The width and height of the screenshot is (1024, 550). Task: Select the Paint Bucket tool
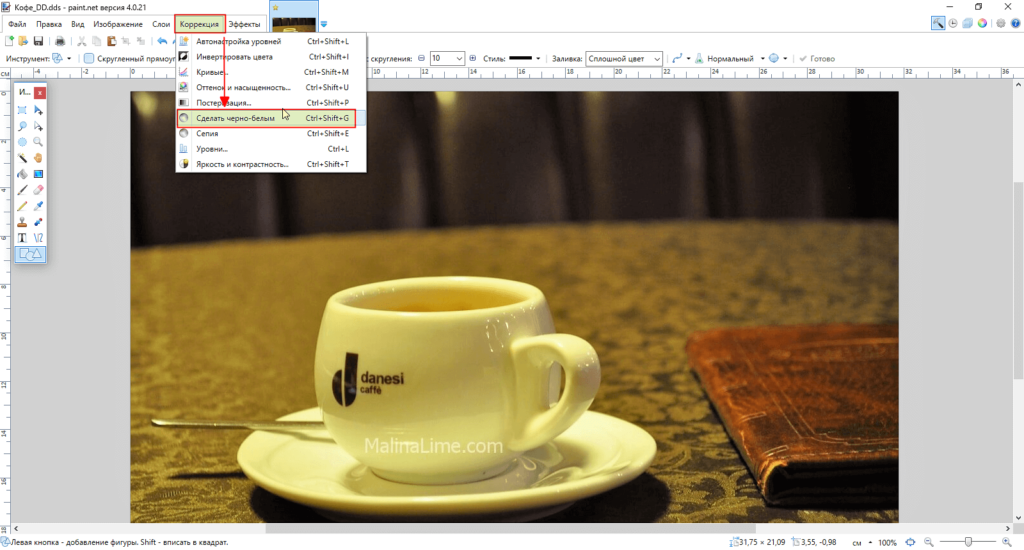pyautogui.click(x=21, y=173)
